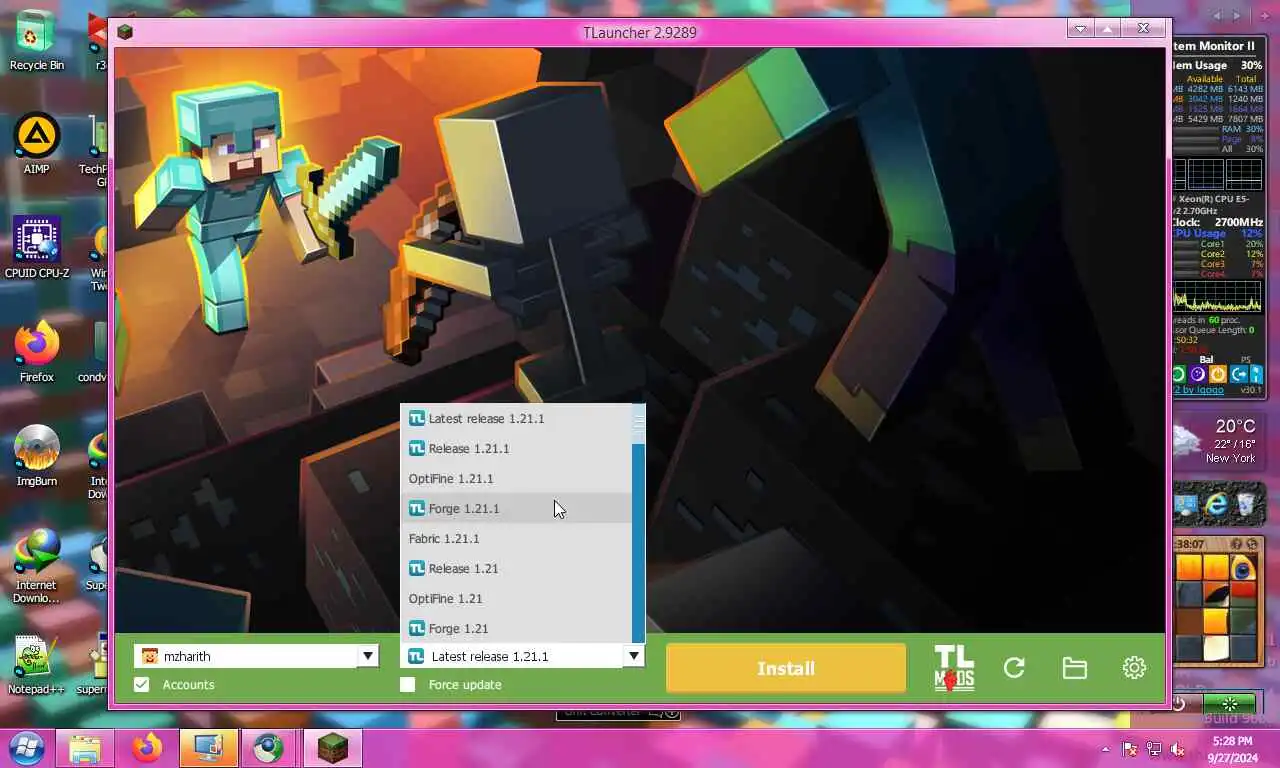Click the Internet Explorer gadget icon

[1216, 504]
